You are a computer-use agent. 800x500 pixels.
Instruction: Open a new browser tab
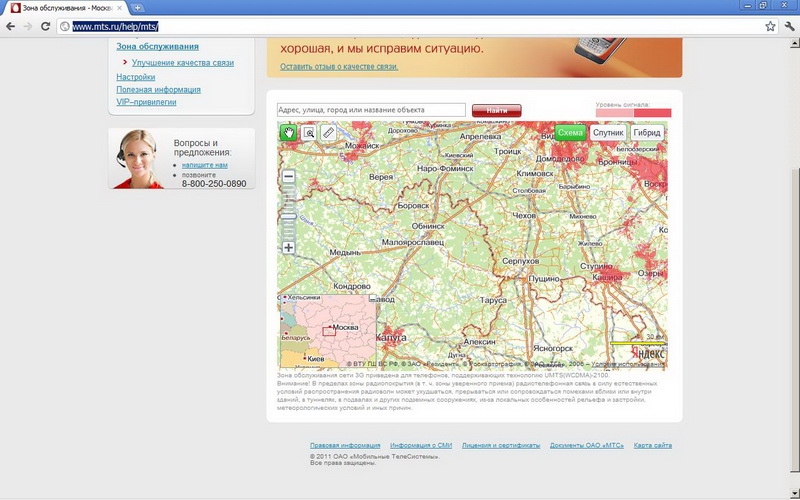(x=137, y=8)
